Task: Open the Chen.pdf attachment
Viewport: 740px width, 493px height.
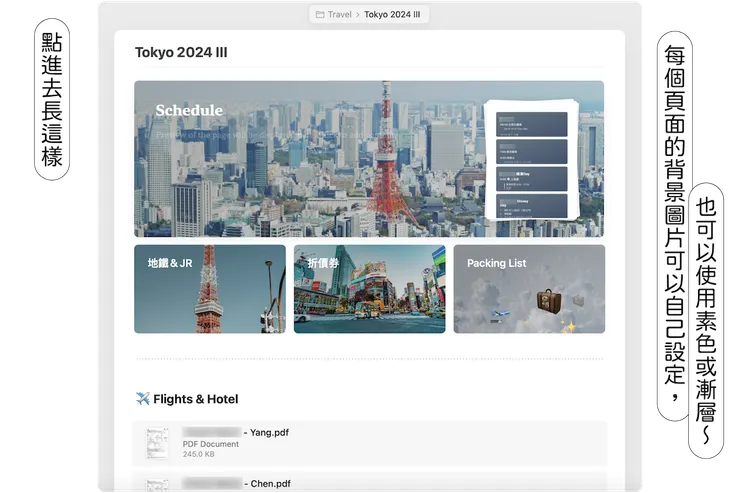Action: click(x=369, y=482)
